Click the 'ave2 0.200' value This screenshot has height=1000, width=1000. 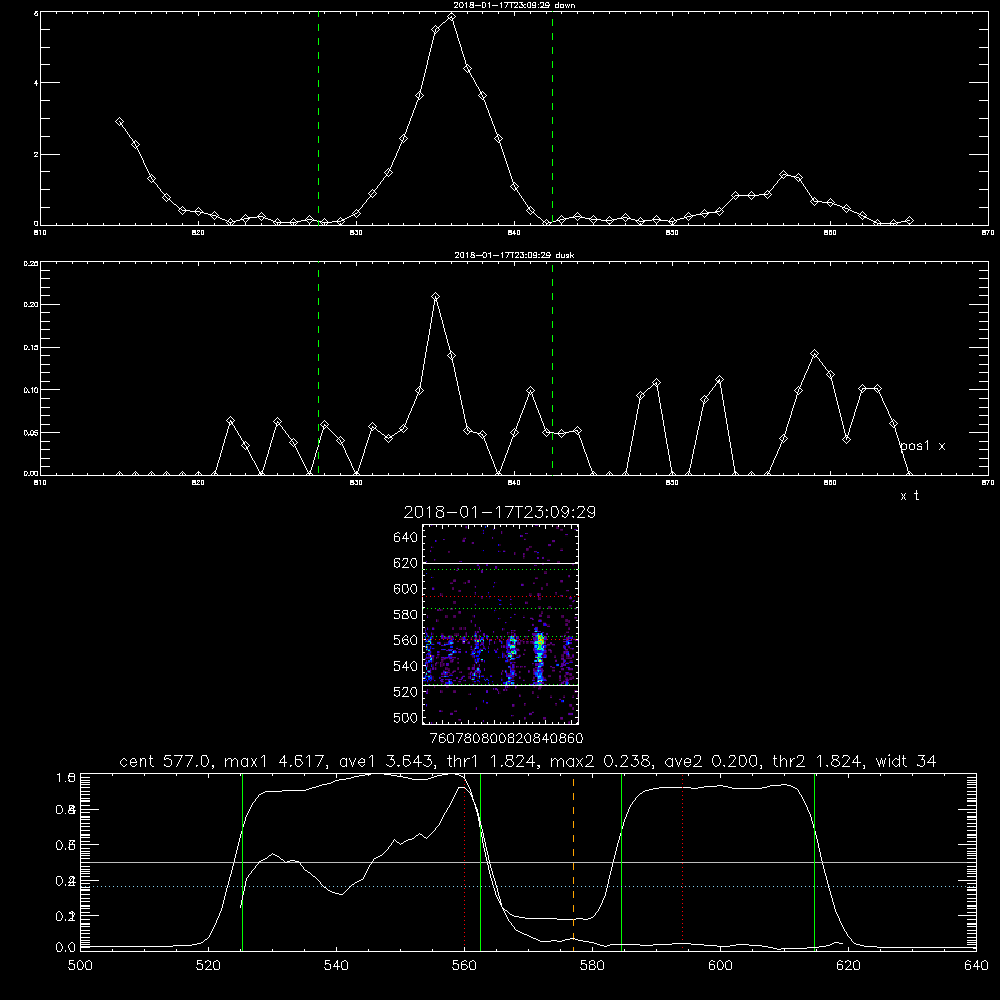click(712, 761)
